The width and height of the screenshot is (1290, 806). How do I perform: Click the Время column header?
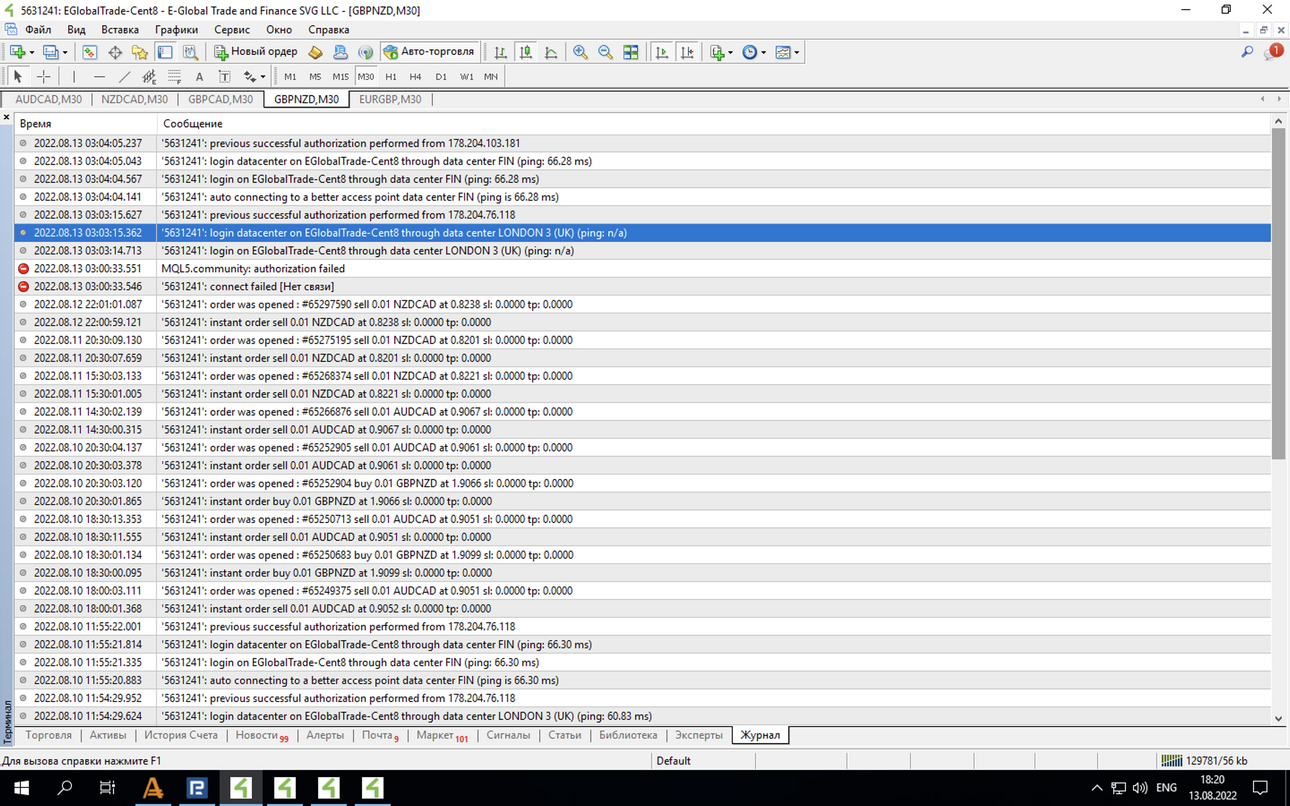pyautogui.click(x=35, y=123)
